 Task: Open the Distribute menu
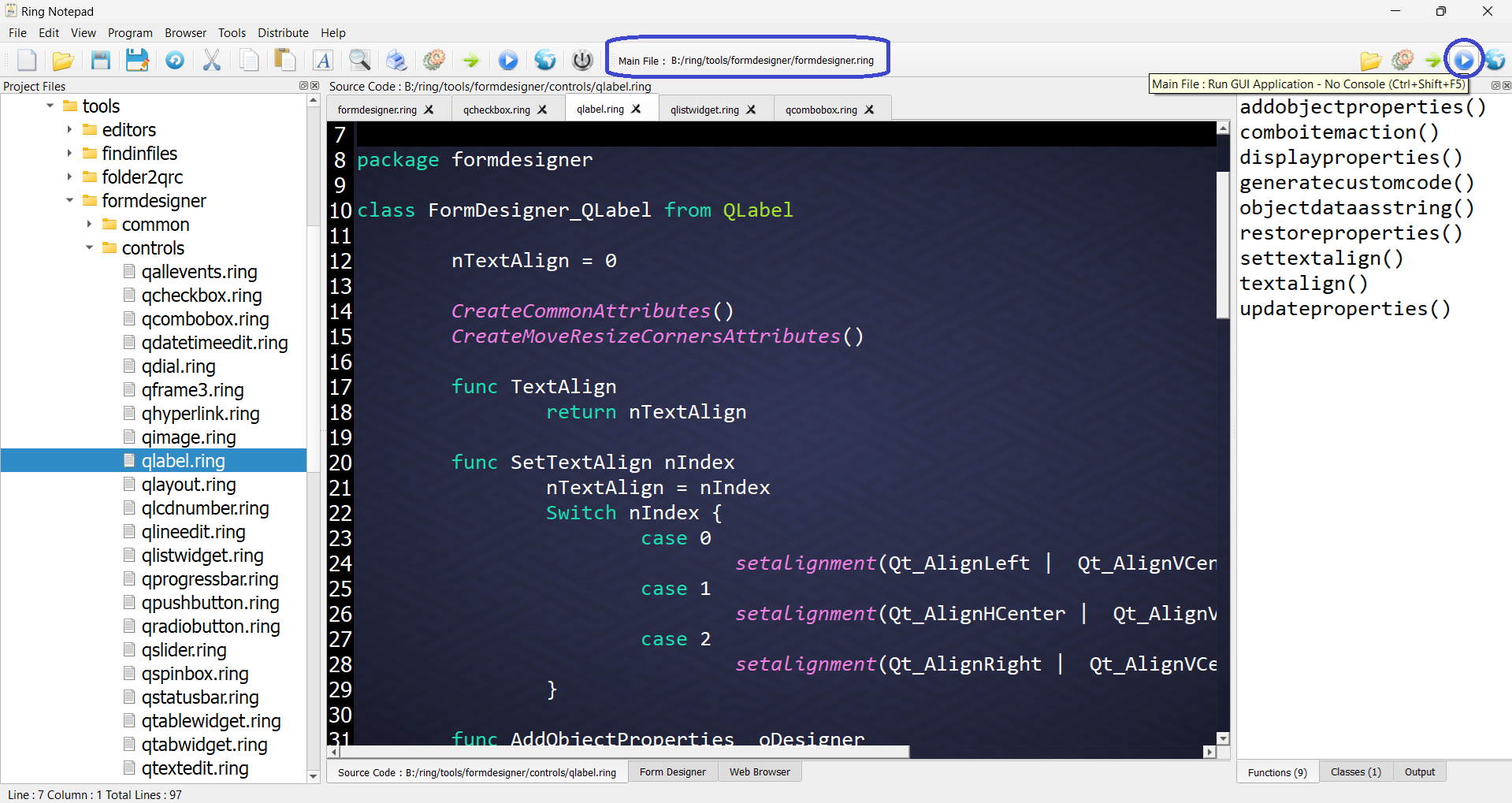coord(283,33)
